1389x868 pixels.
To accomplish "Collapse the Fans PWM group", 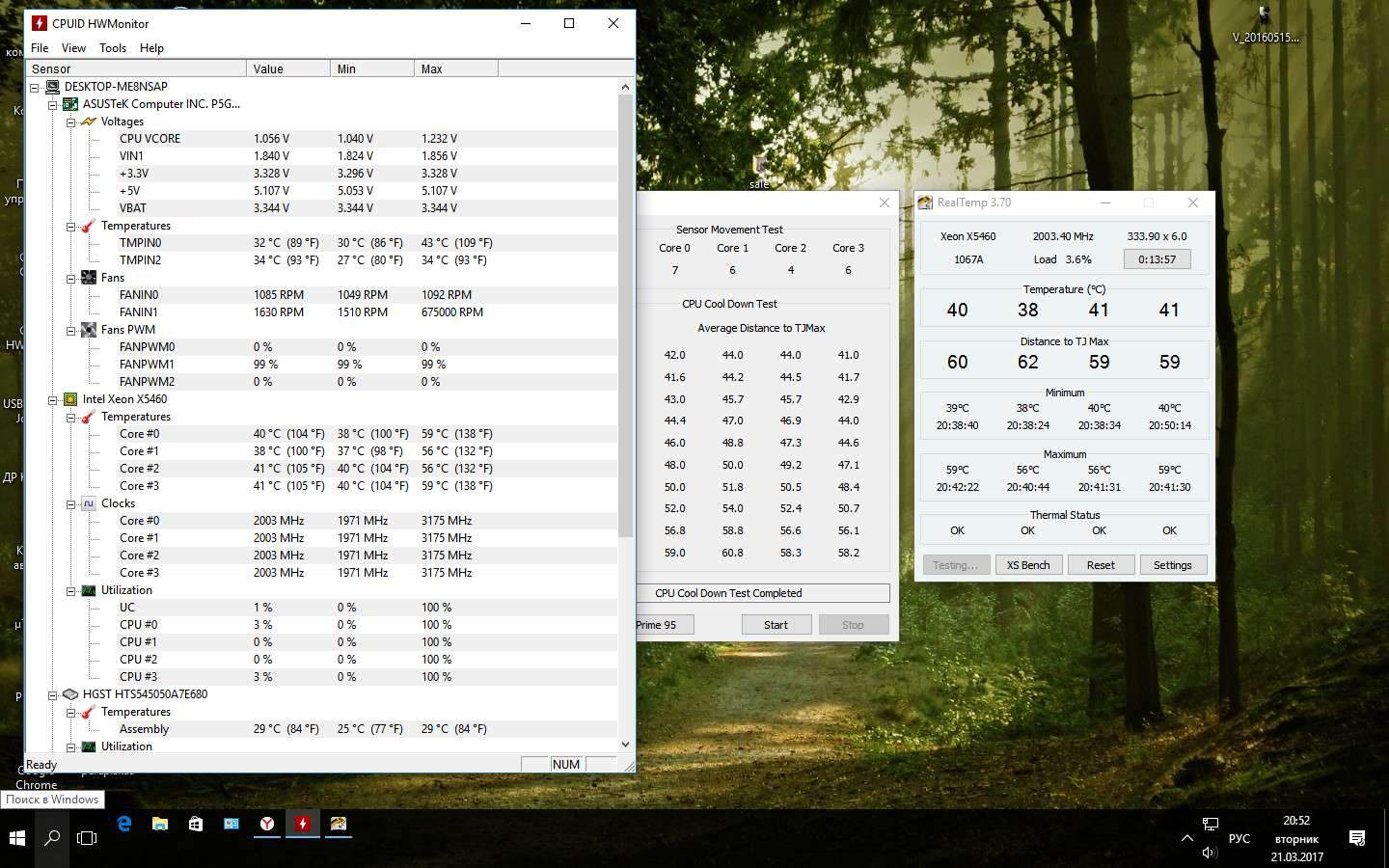I will (x=70, y=331).
